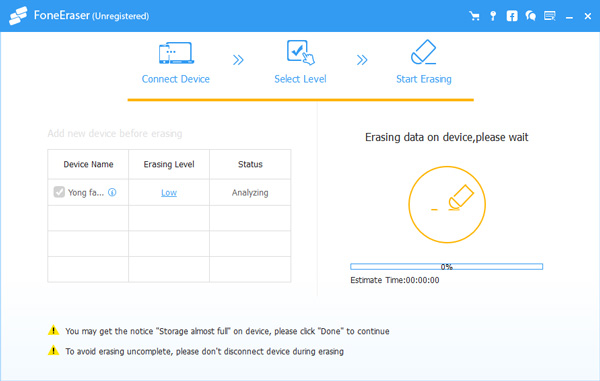Click the Start Erasing eraser icon

tap(423, 52)
